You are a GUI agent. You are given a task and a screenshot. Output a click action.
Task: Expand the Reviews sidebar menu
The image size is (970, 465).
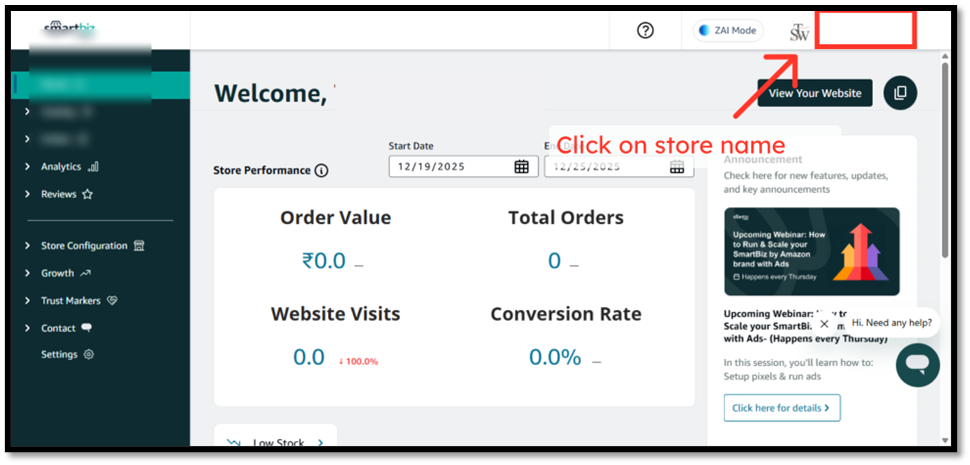[58, 194]
